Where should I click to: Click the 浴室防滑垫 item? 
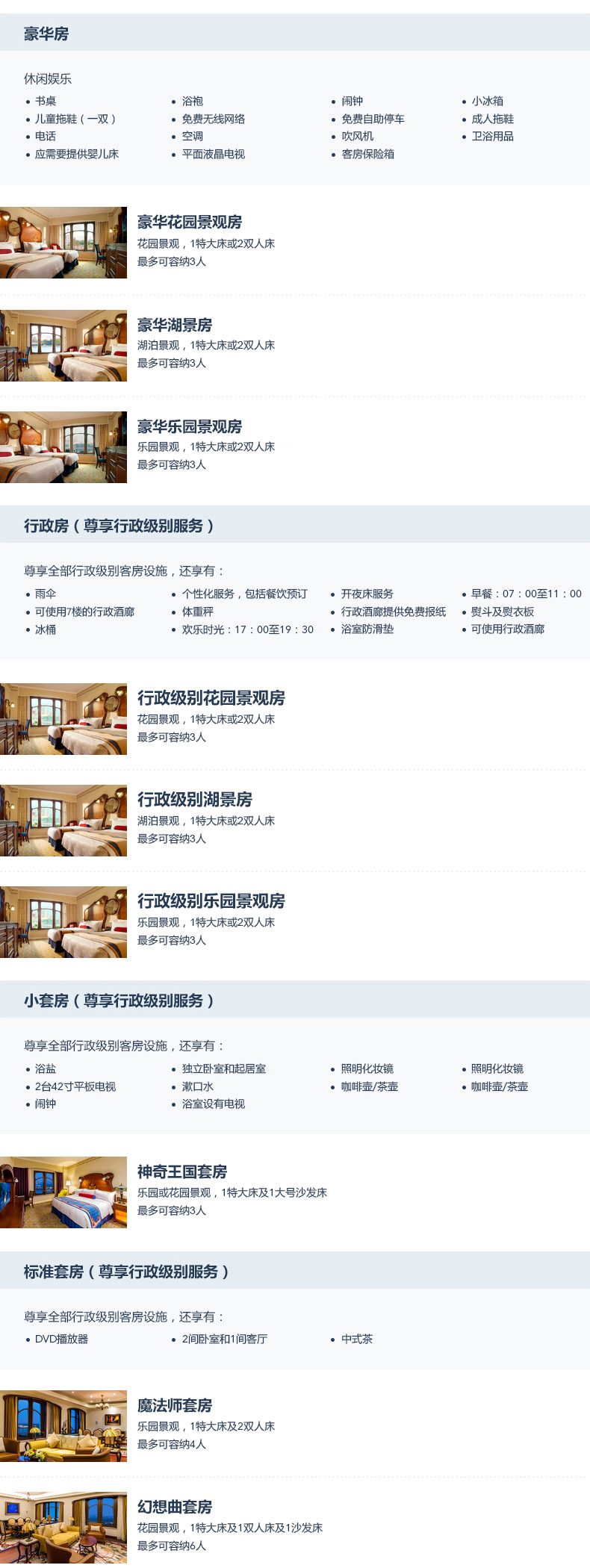(367, 629)
